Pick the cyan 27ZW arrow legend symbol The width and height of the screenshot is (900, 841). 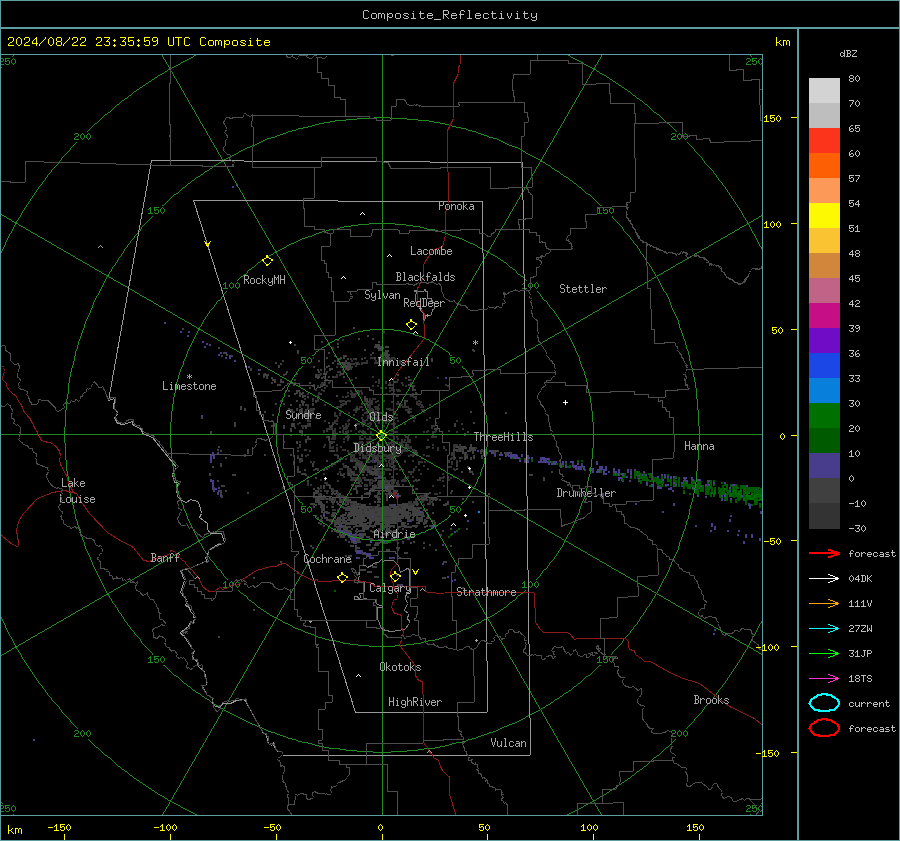coord(824,629)
